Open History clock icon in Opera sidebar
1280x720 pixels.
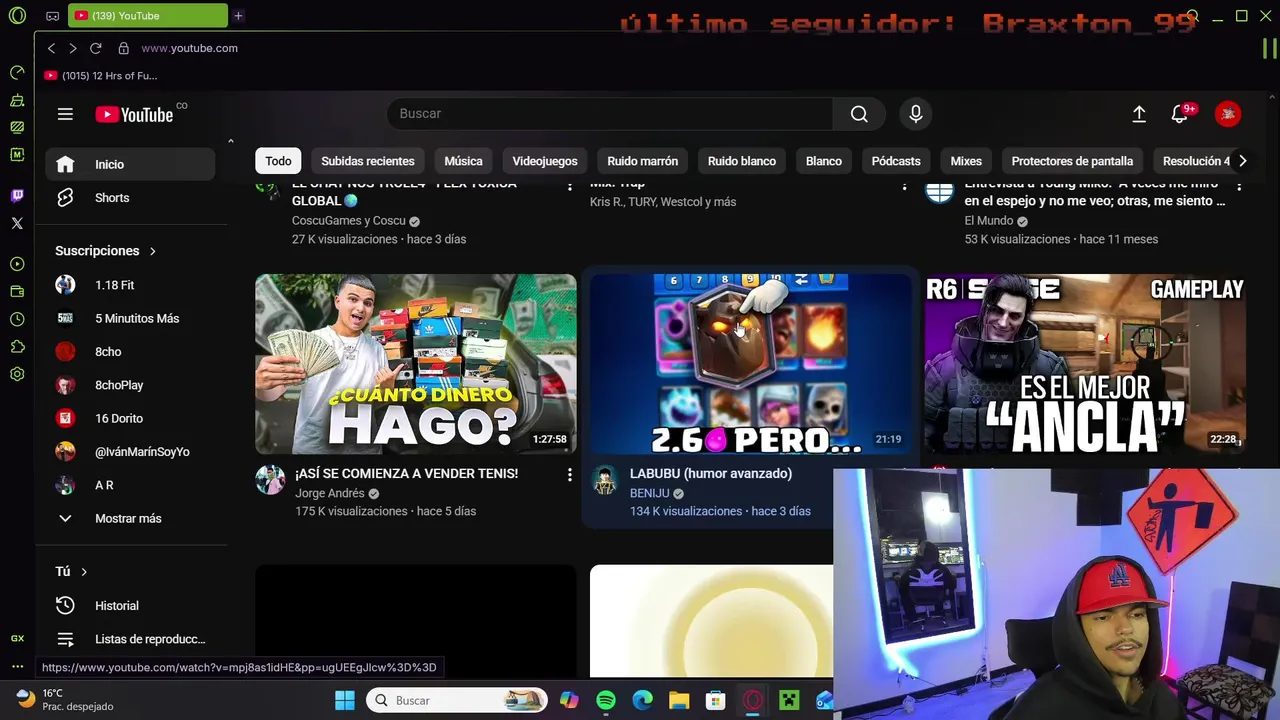click(17, 319)
